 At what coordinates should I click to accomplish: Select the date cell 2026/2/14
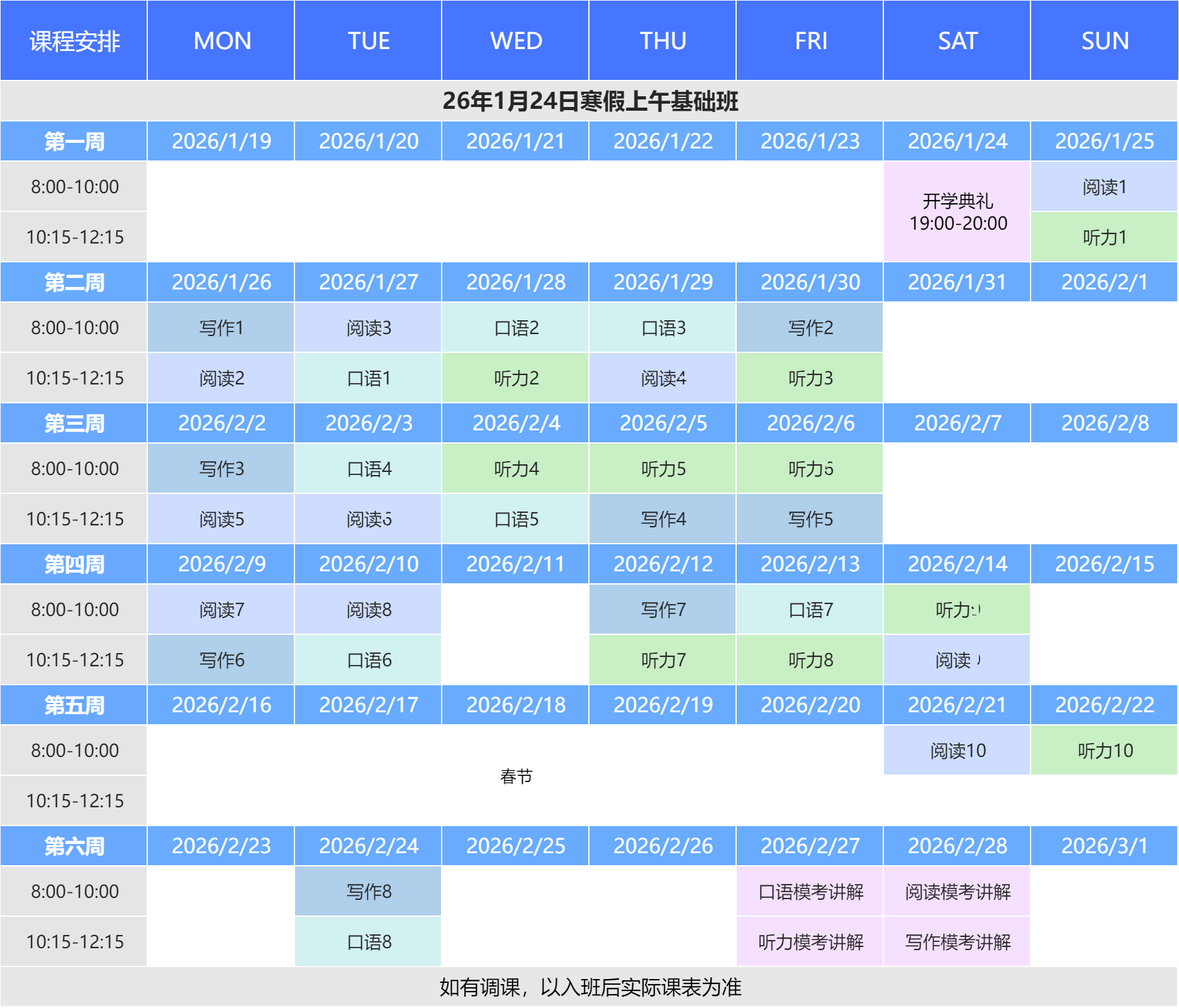point(957,564)
